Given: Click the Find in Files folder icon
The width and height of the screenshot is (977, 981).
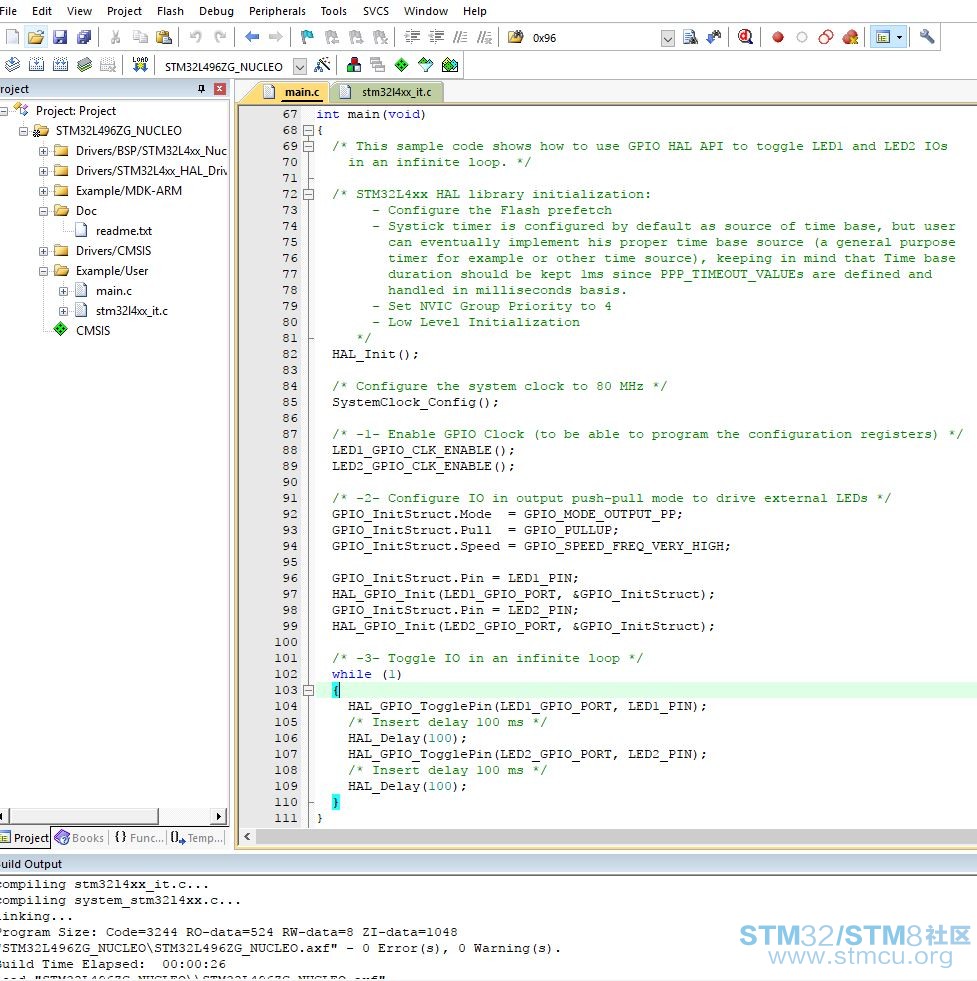Looking at the screenshot, I should 515,37.
